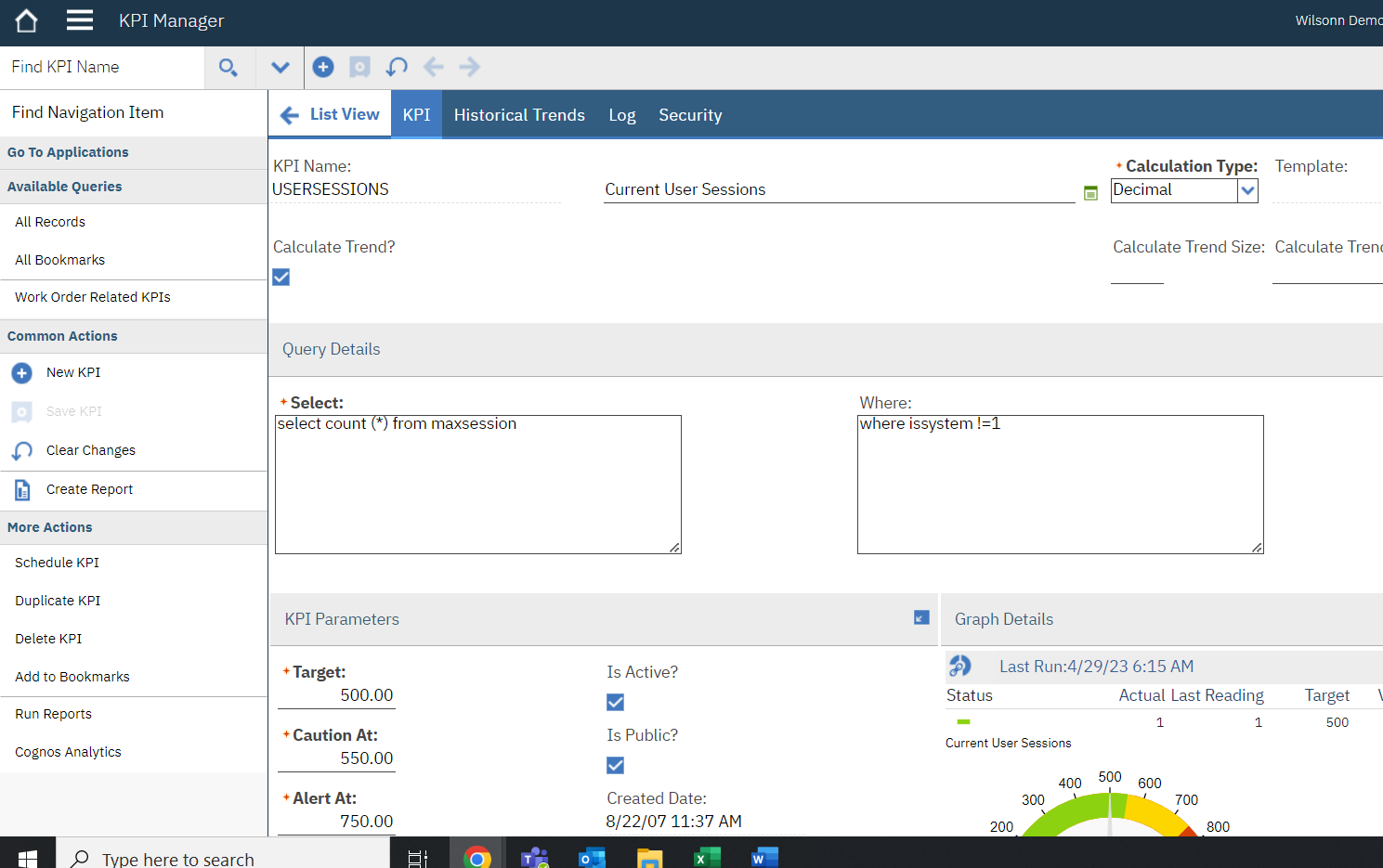Open the detail menu icon beside the KPI description
The image size is (1383, 868).
[x=1090, y=191]
